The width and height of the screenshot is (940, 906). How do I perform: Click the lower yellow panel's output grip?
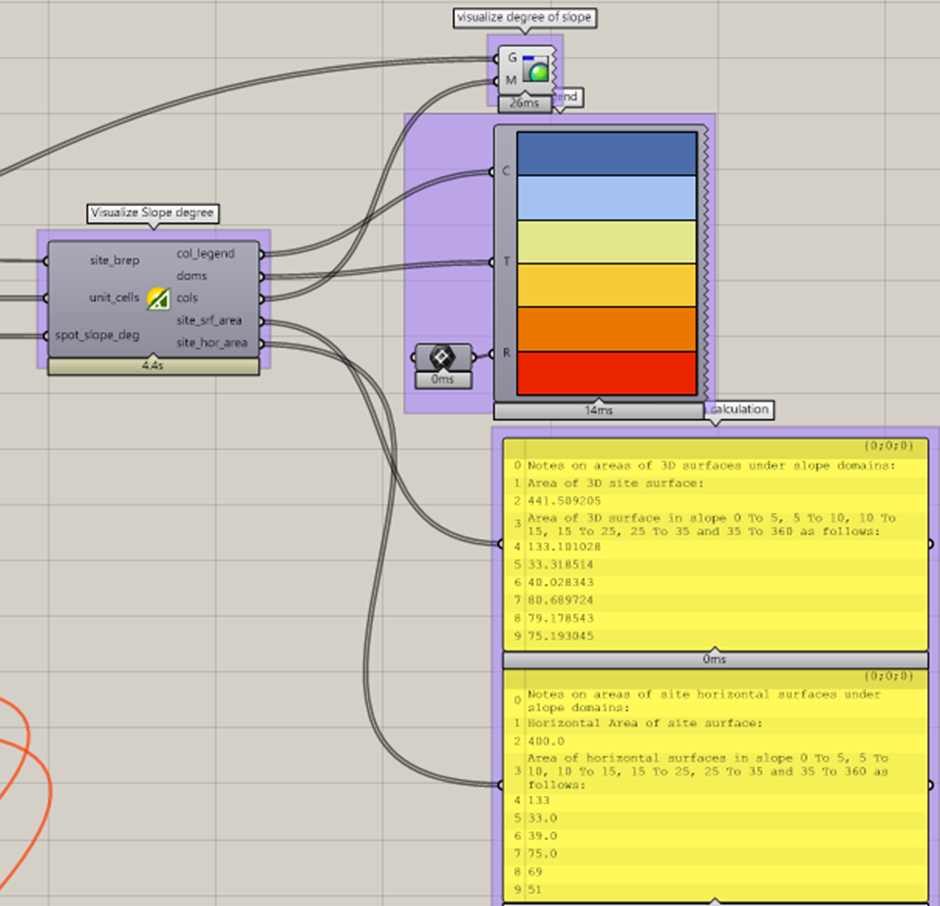click(930, 785)
